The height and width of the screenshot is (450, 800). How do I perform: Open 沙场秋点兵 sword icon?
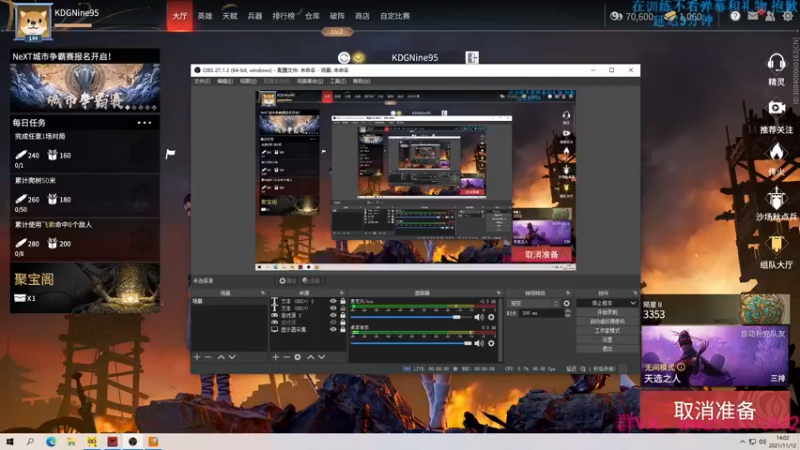(776, 198)
